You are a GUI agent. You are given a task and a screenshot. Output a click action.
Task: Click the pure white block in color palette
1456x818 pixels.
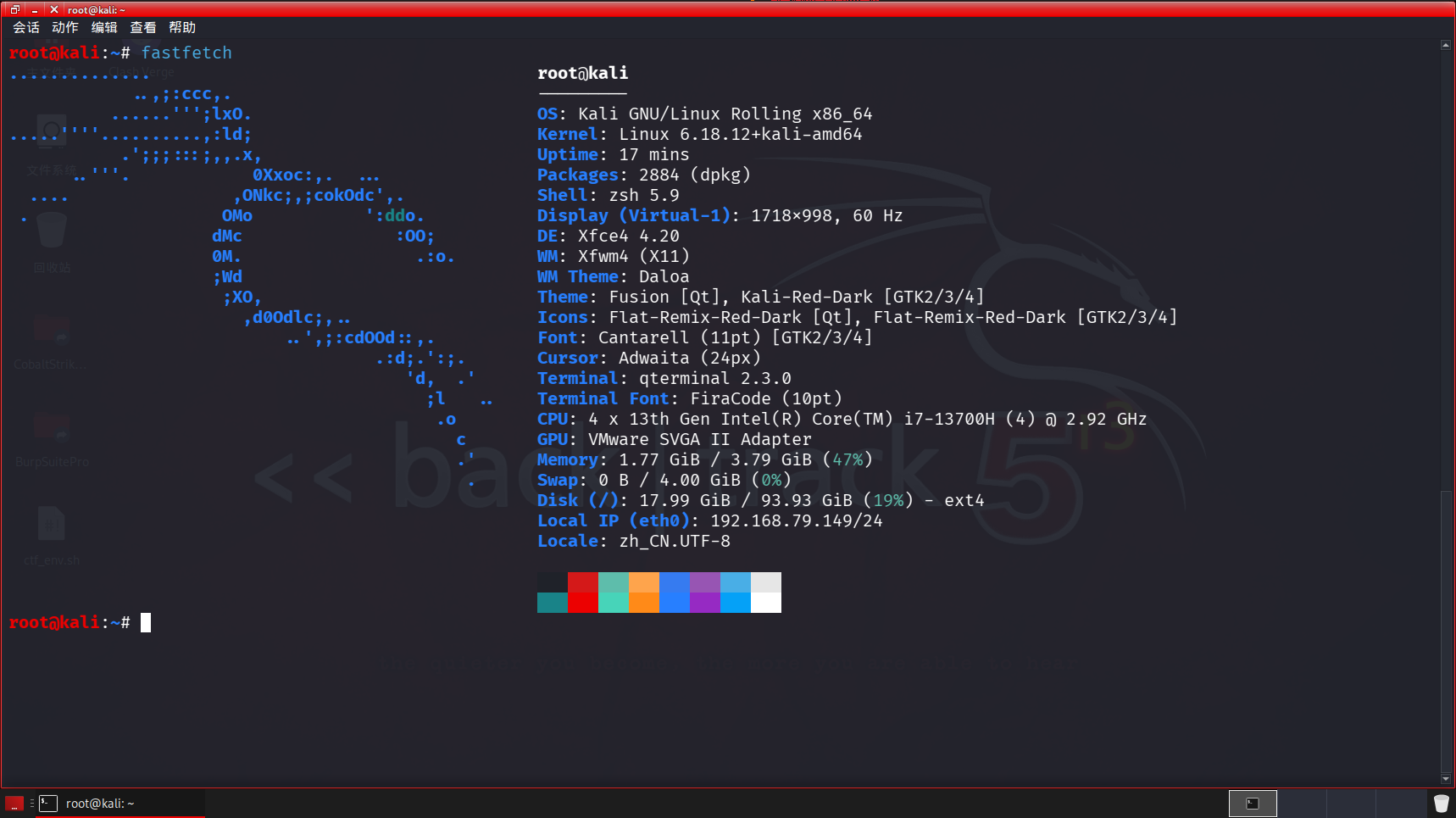766,603
